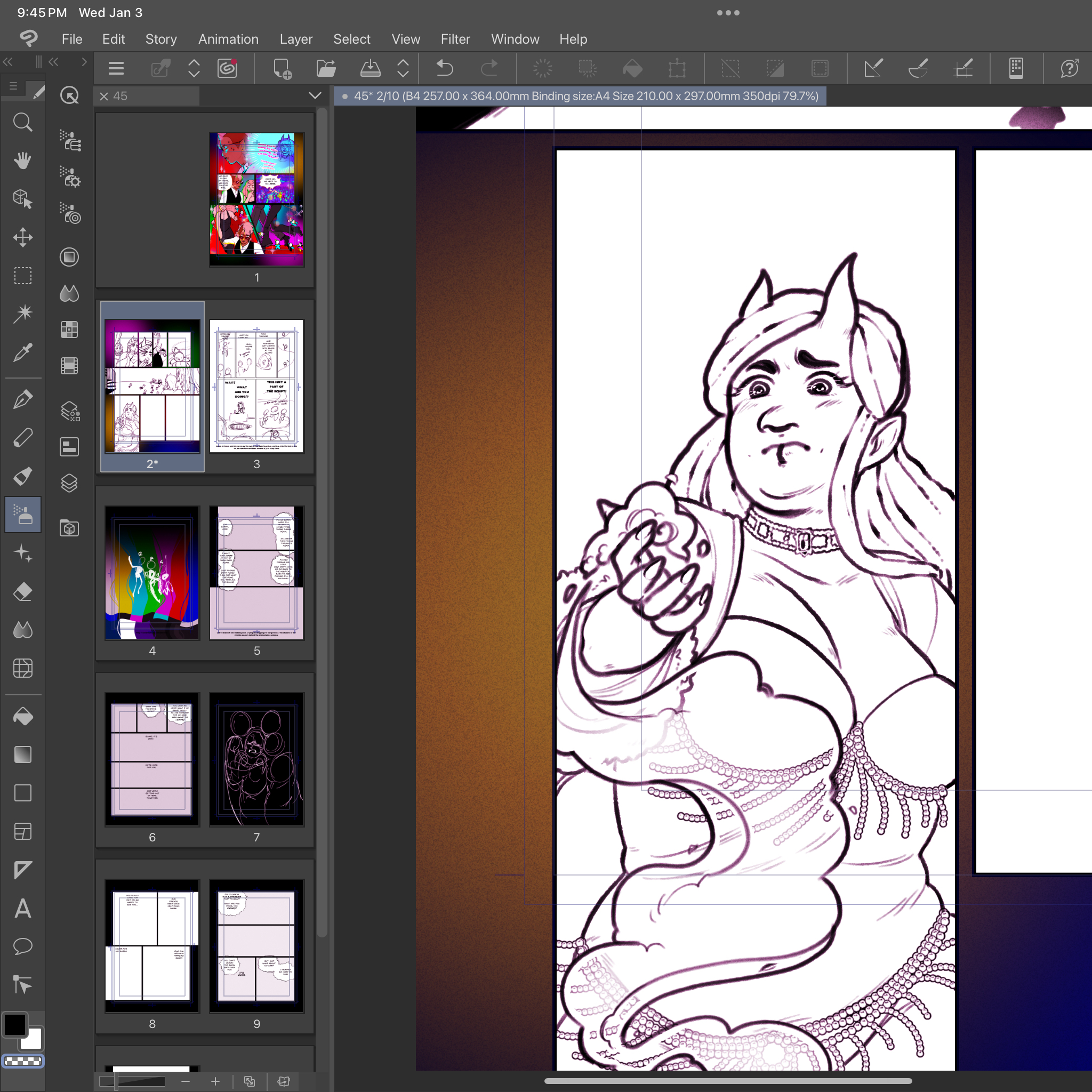Toggle Snap to Ruler

point(873,68)
